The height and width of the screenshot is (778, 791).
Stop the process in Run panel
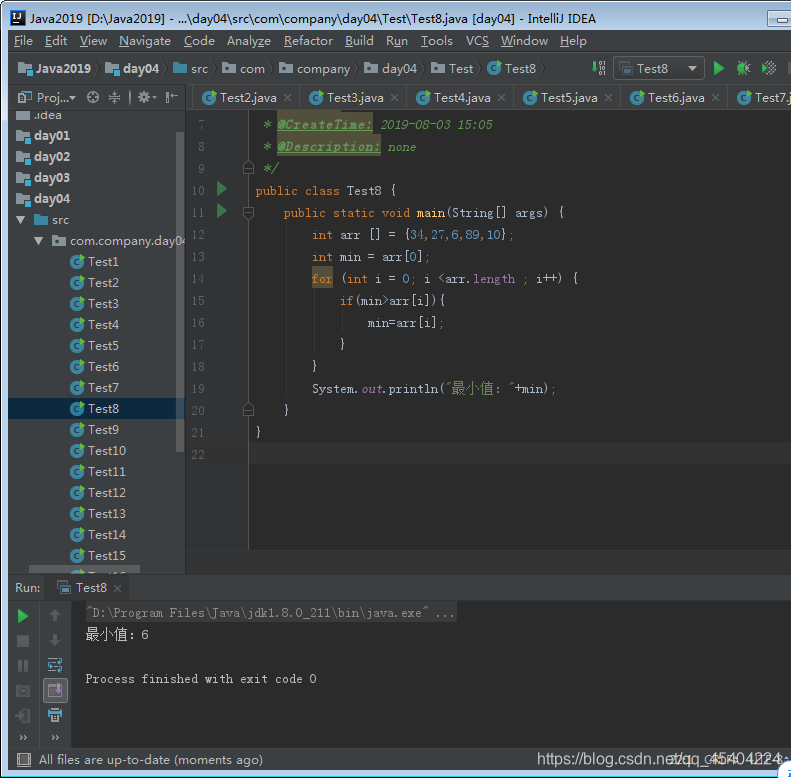point(23,641)
